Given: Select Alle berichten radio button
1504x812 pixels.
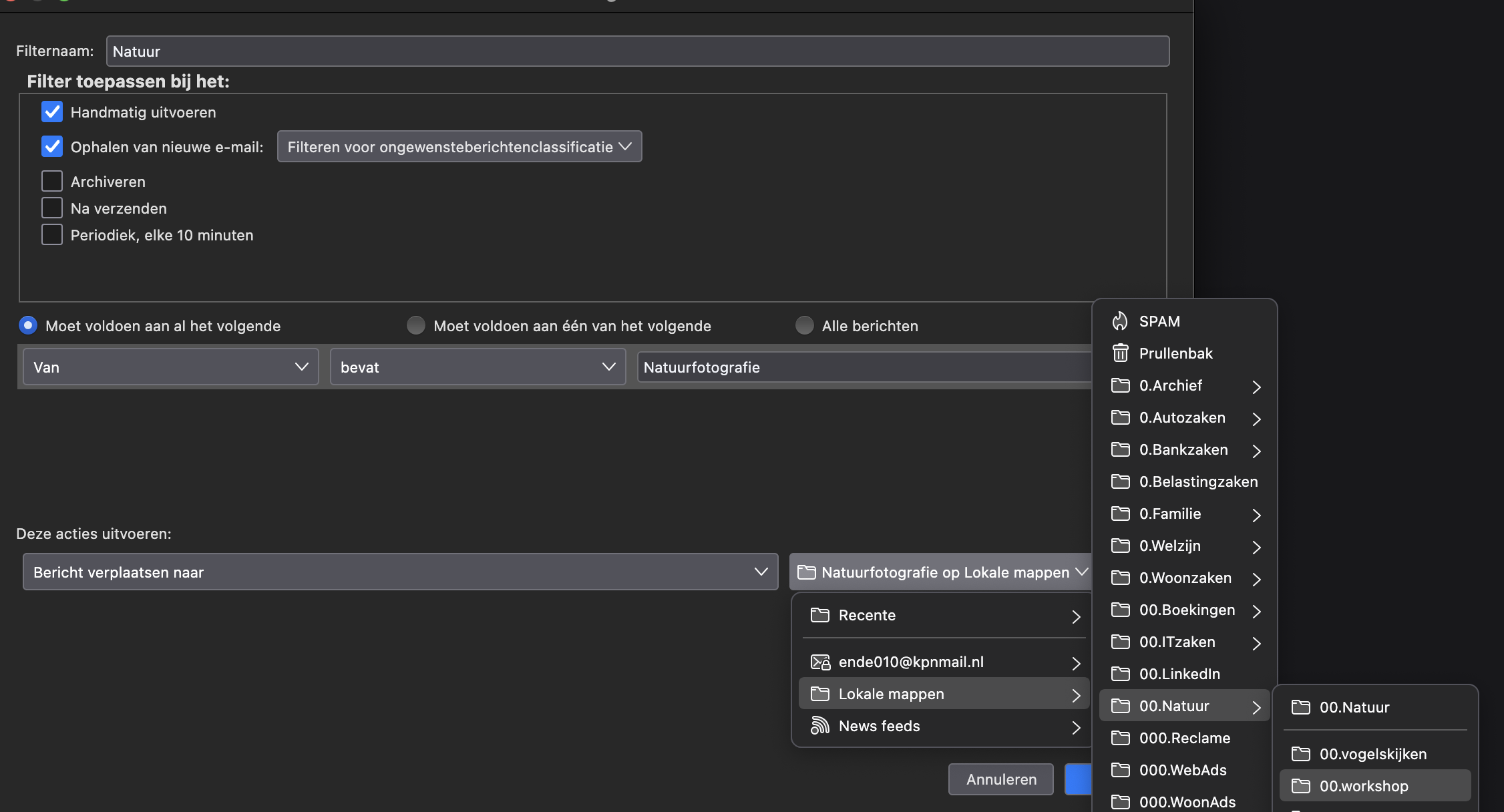Looking at the screenshot, I should 805,326.
